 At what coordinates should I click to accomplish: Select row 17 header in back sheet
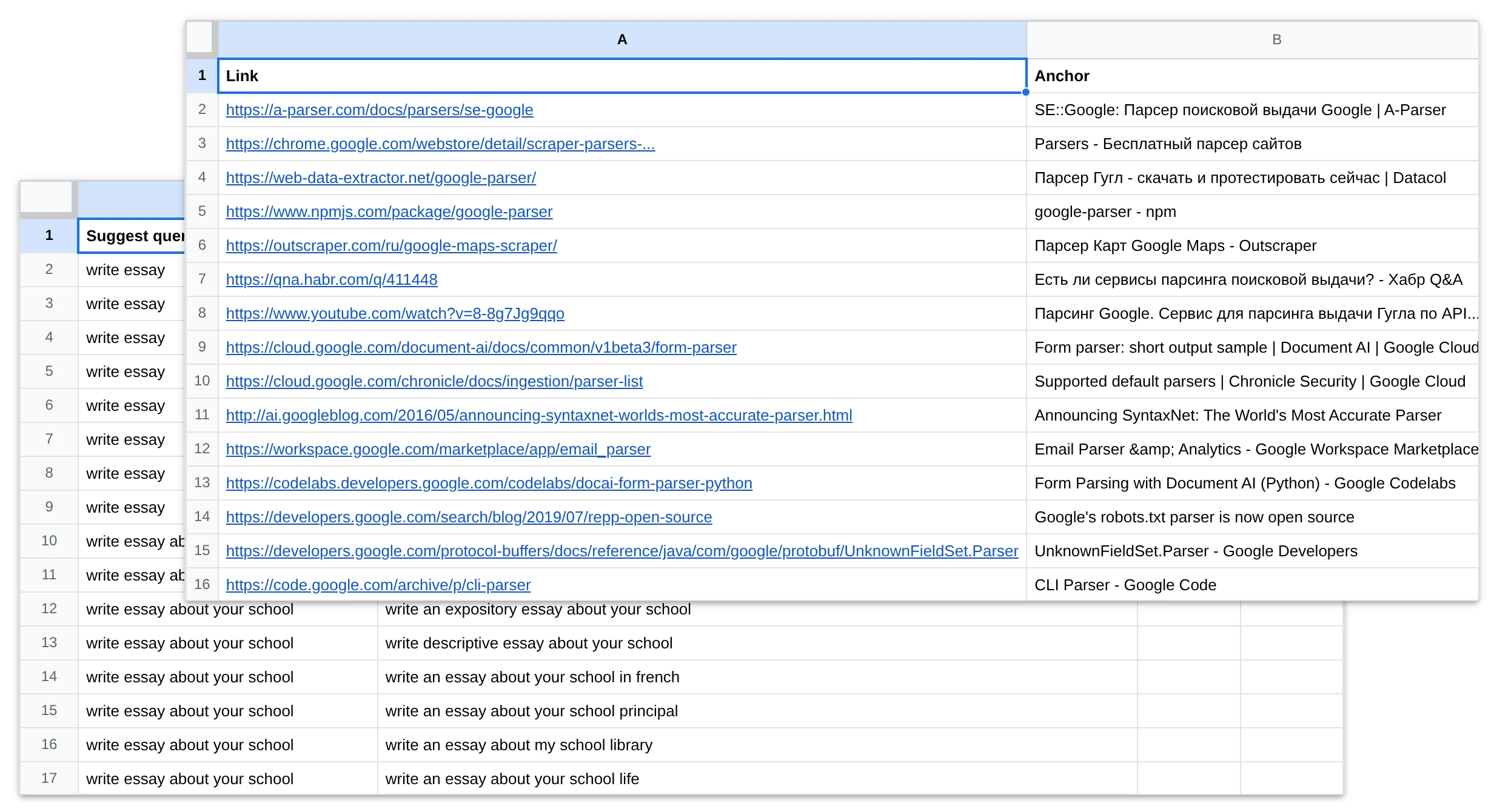coord(49,778)
